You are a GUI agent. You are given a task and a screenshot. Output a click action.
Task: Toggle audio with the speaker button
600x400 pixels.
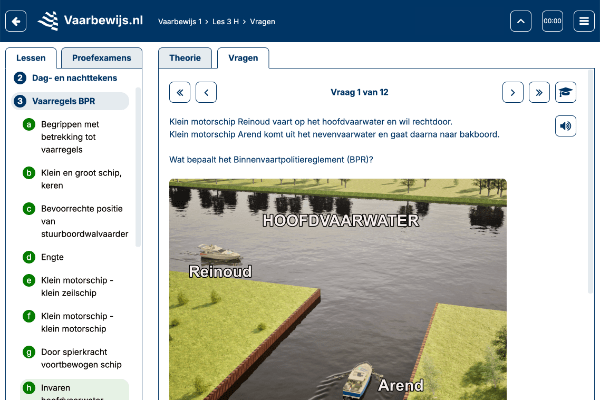(567, 125)
